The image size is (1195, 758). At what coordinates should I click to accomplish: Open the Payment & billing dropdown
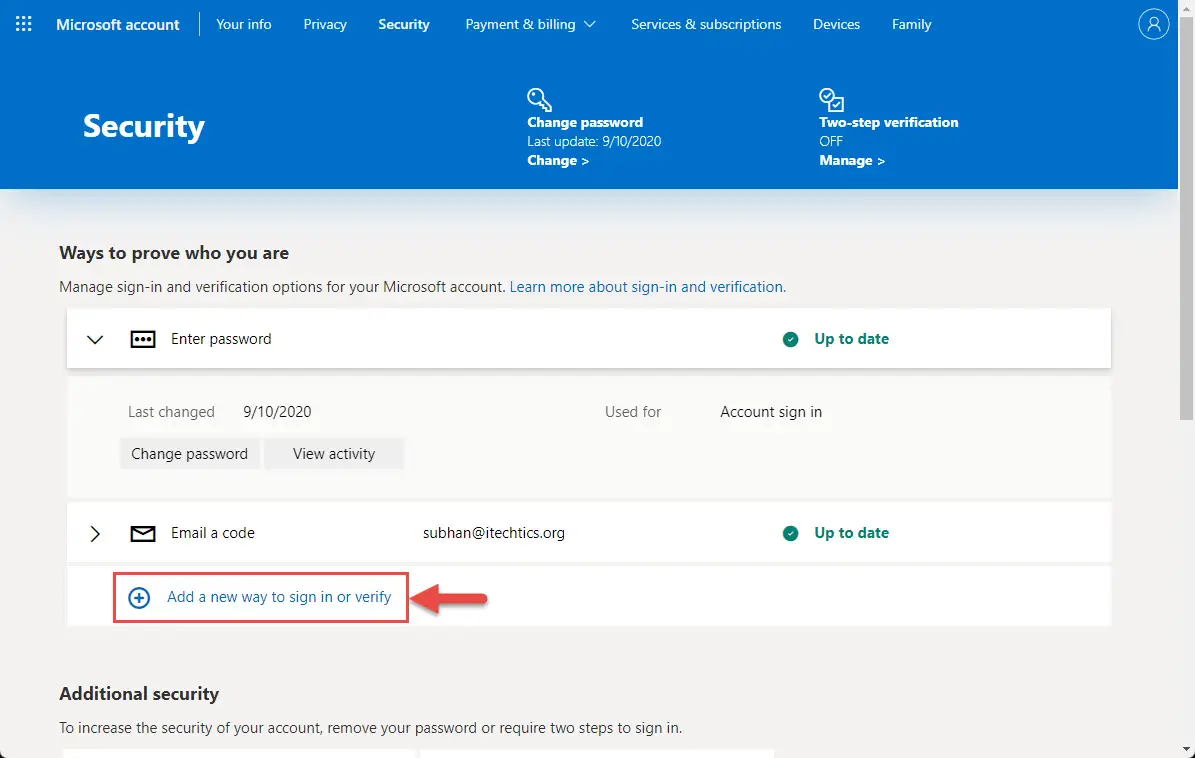pos(530,24)
